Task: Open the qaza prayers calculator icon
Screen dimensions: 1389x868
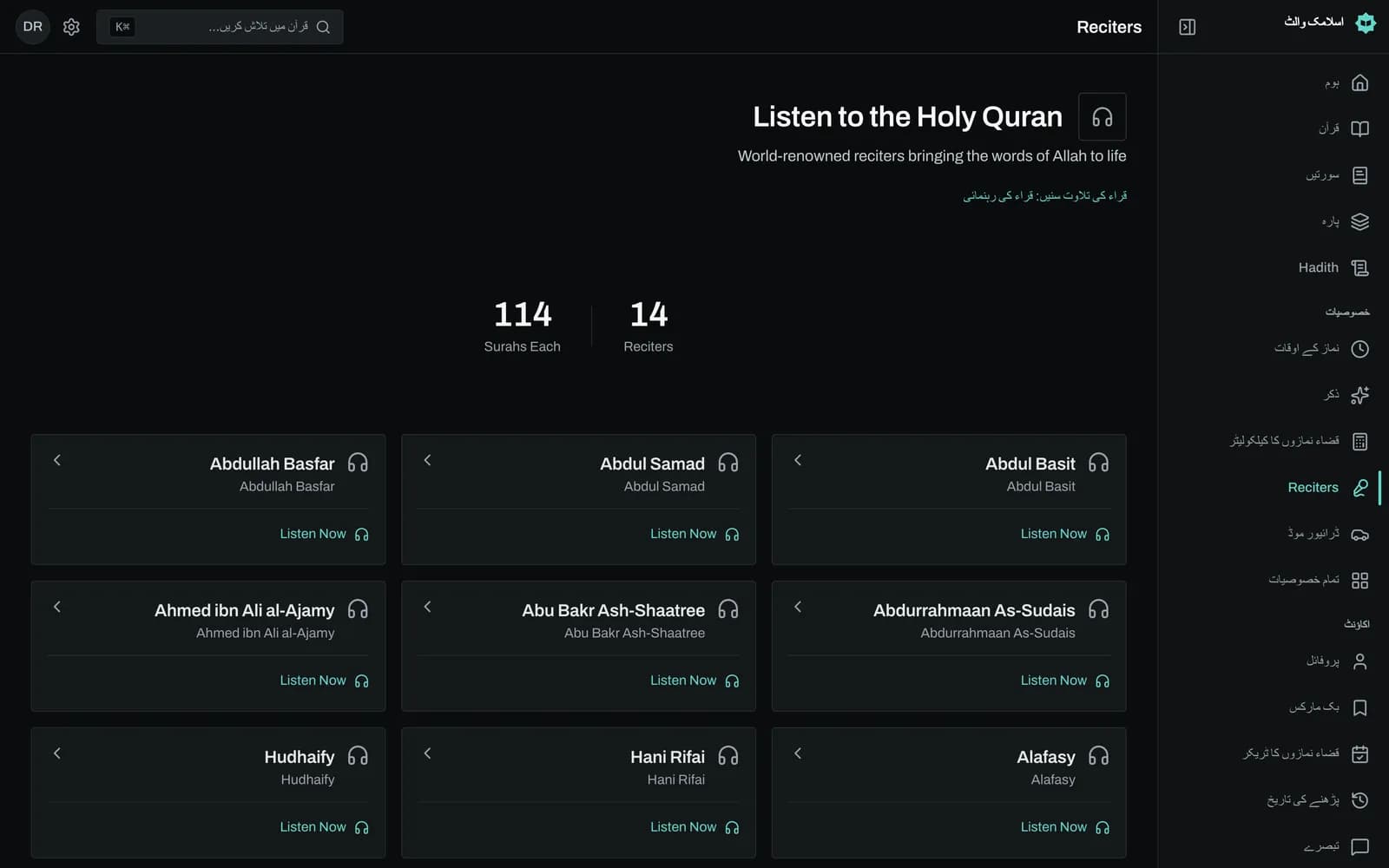Action: coord(1359,441)
